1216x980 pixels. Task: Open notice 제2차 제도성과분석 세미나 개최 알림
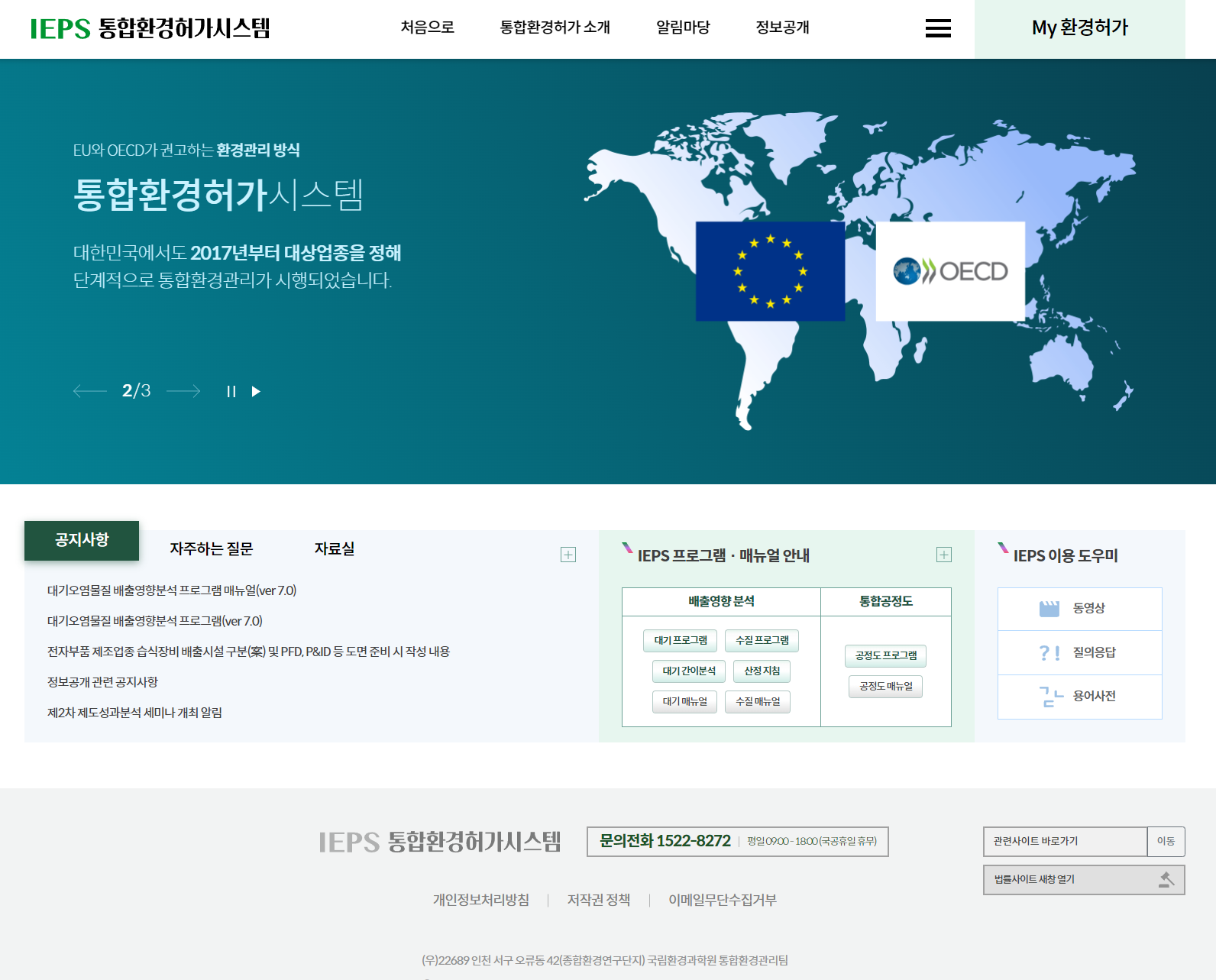tap(134, 713)
